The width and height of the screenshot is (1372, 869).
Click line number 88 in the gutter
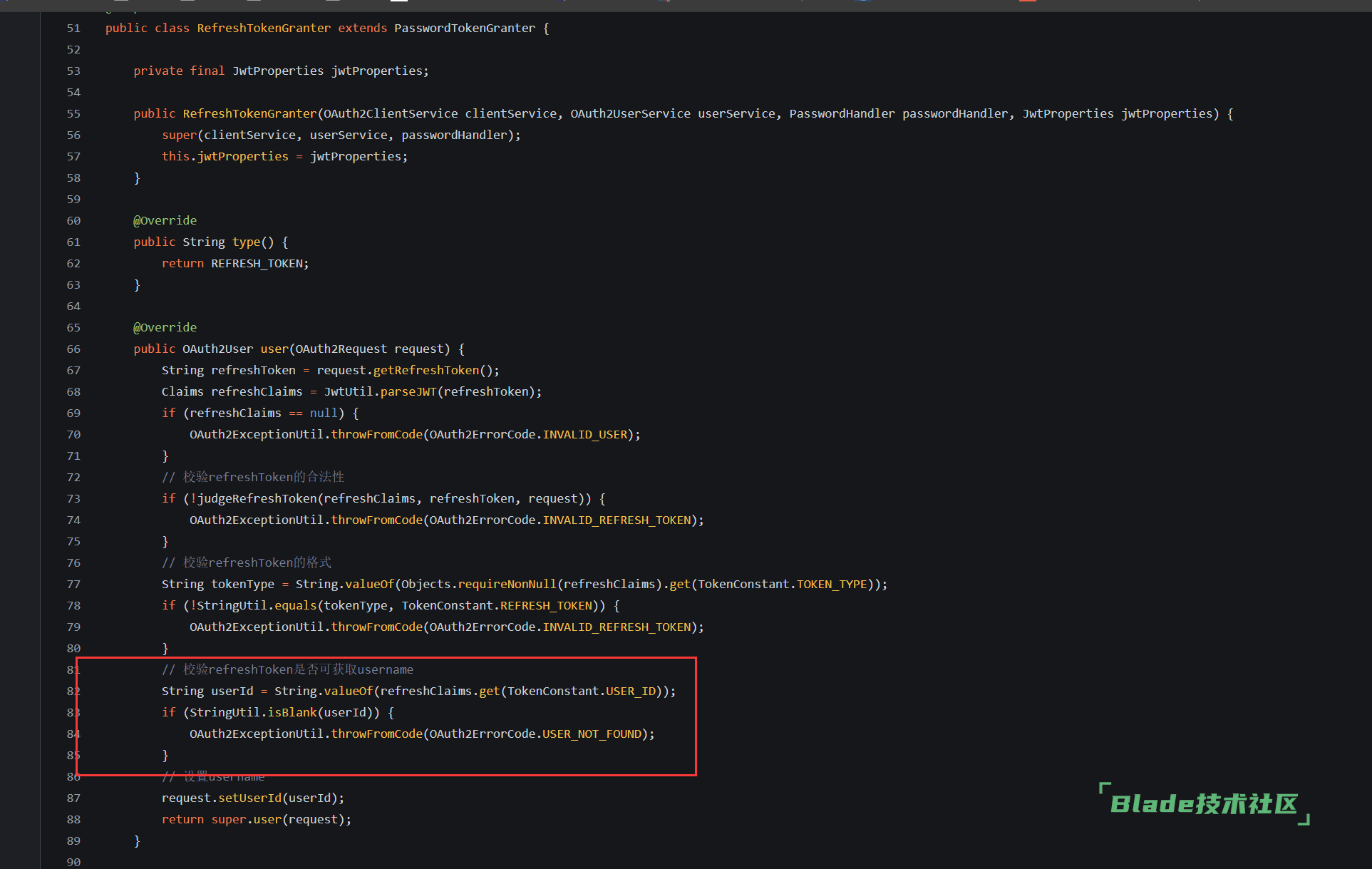(x=73, y=820)
